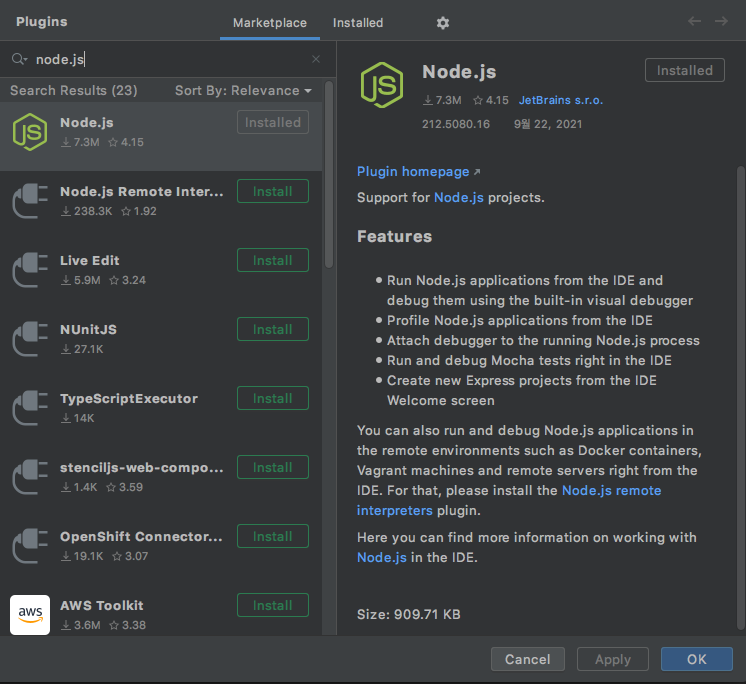The height and width of the screenshot is (684, 746).
Task: Click the version 212.5080.16 text
Action: (456, 124)
